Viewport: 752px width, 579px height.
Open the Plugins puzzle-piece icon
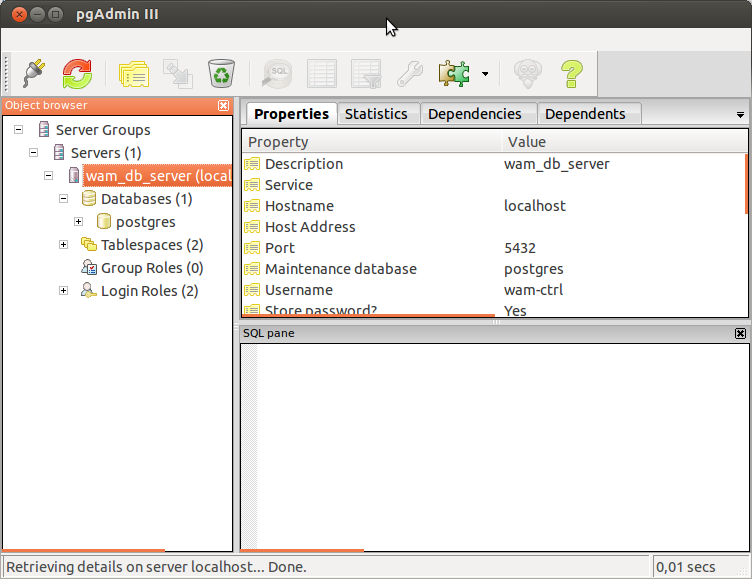pyautogui.click(x=454, y=73)
